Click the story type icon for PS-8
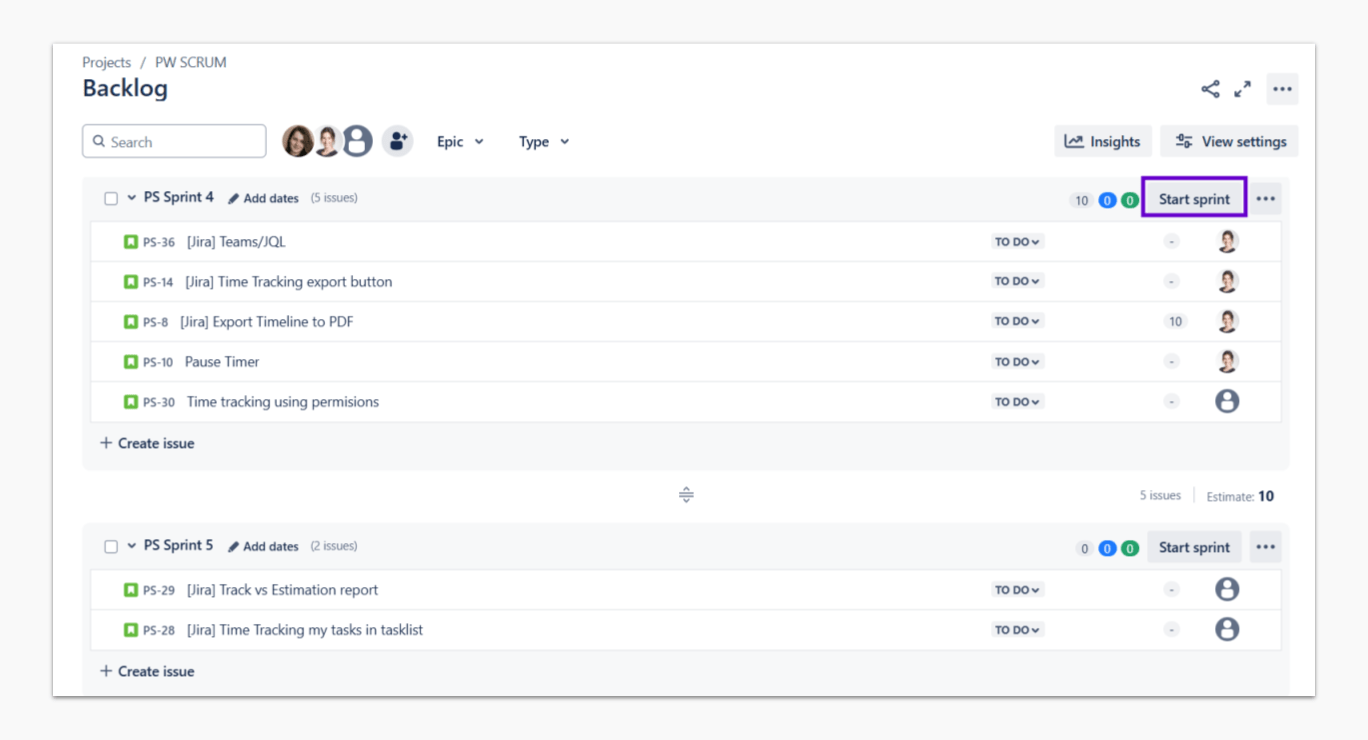This screenshot has width=1368, height=740. [x=130, y=321]
